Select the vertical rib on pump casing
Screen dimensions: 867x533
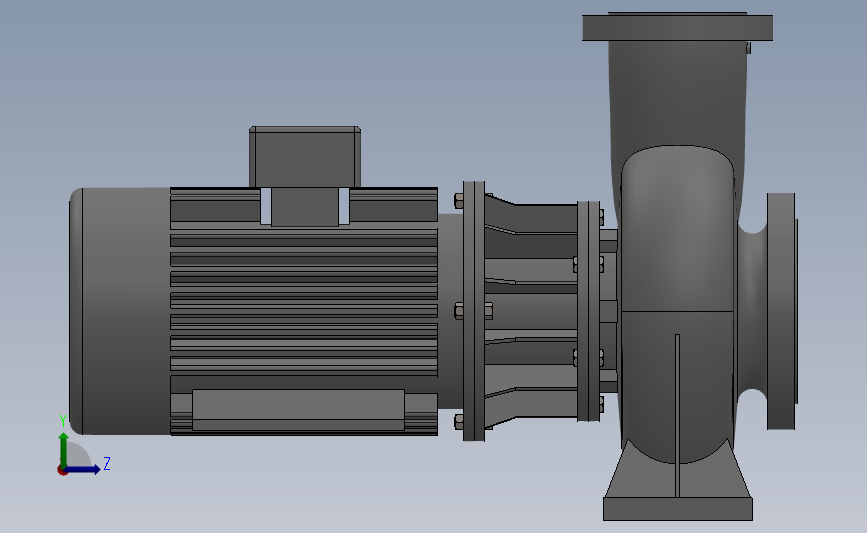[677, 415]
